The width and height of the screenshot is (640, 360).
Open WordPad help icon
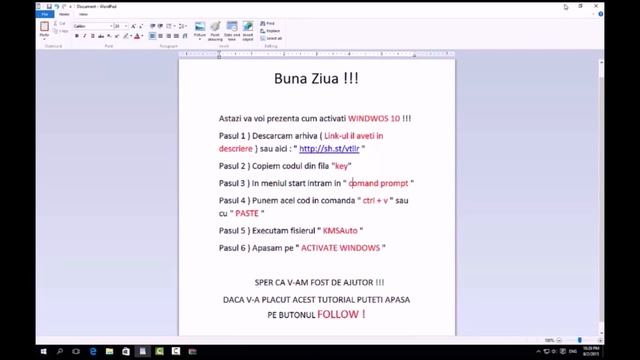600,14
